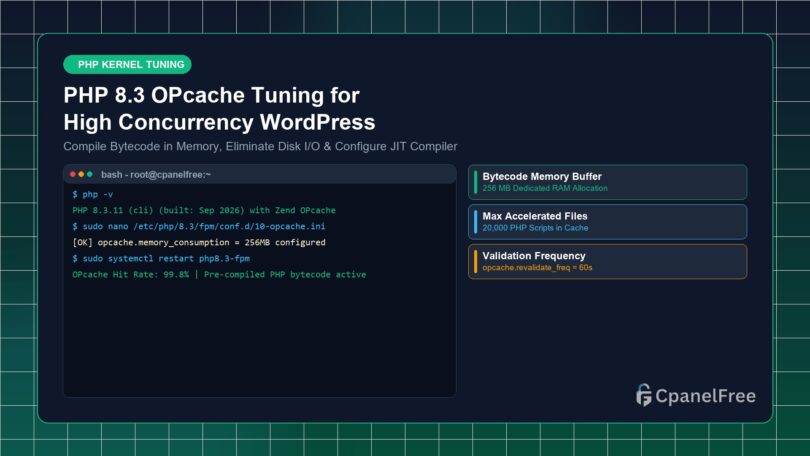
Task: Open the Max Accelerated Files card
Action: point(608,222)
